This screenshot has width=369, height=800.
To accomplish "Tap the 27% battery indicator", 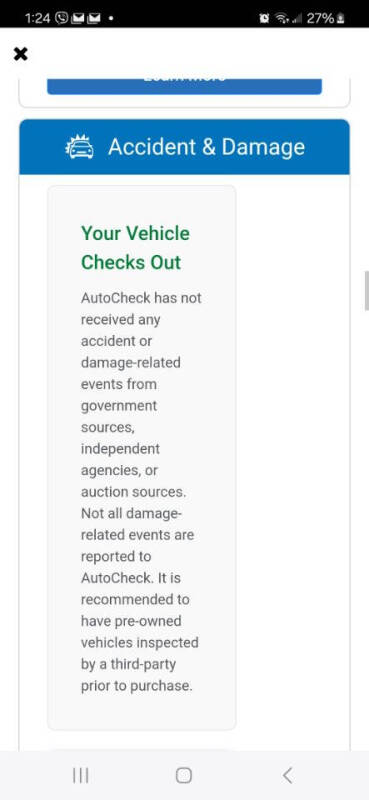I will 325,19.
